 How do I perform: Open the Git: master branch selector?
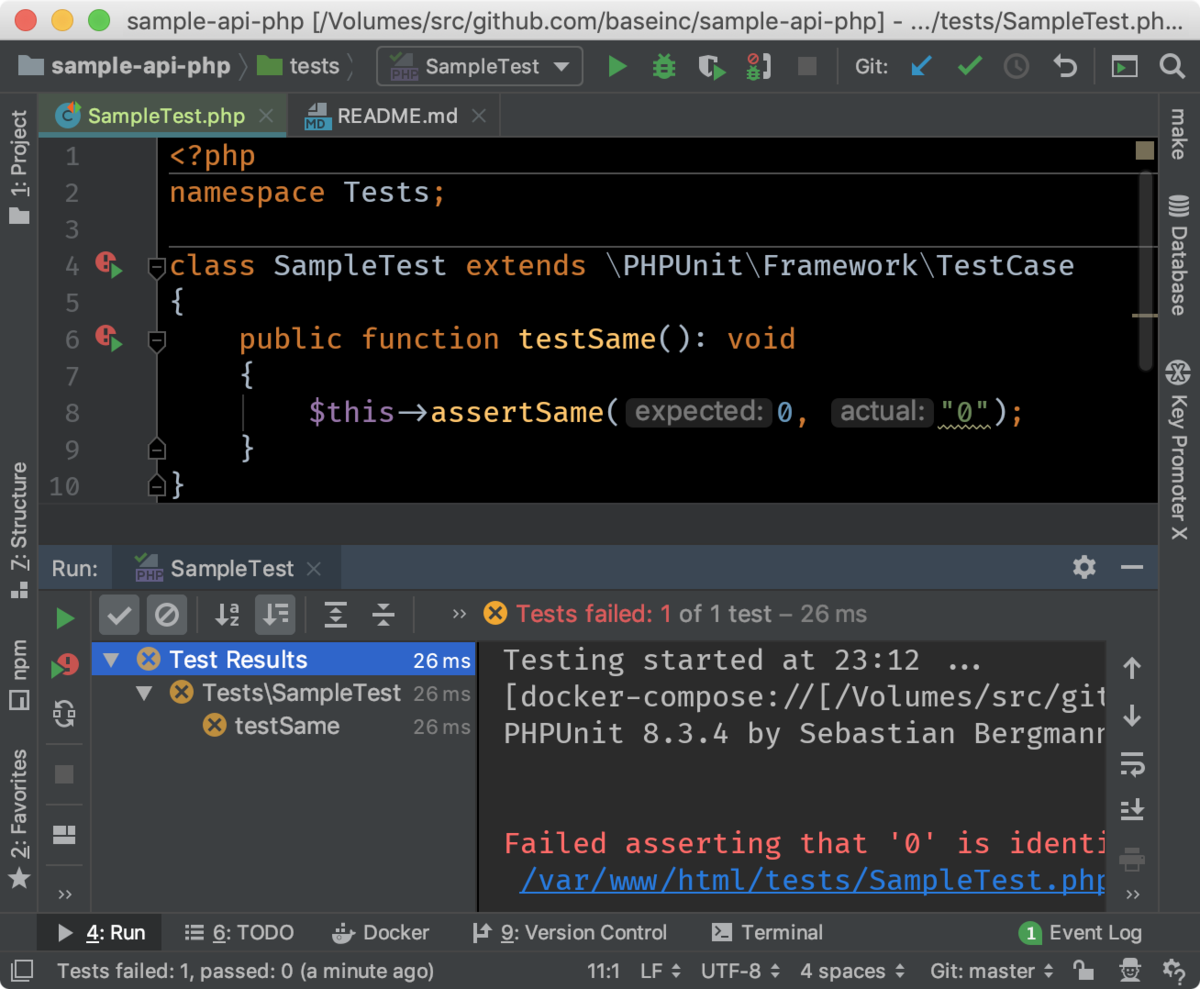coord(992,970)
